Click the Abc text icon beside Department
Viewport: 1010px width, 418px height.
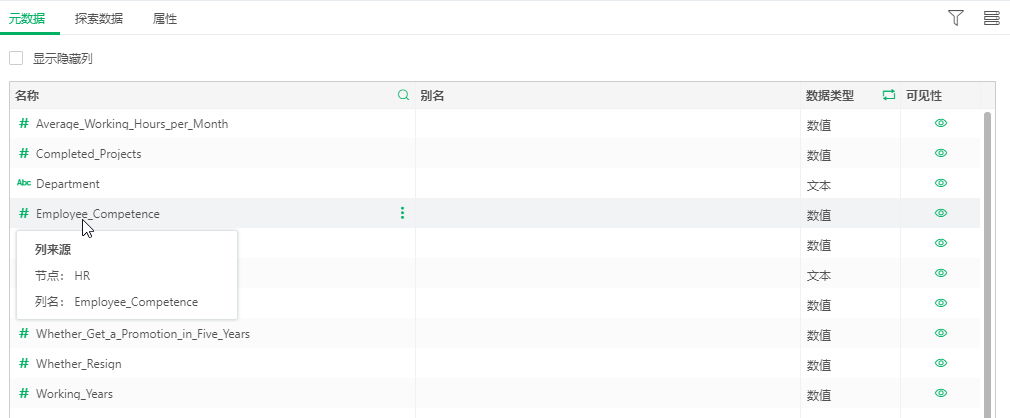(x=24, y=183)
